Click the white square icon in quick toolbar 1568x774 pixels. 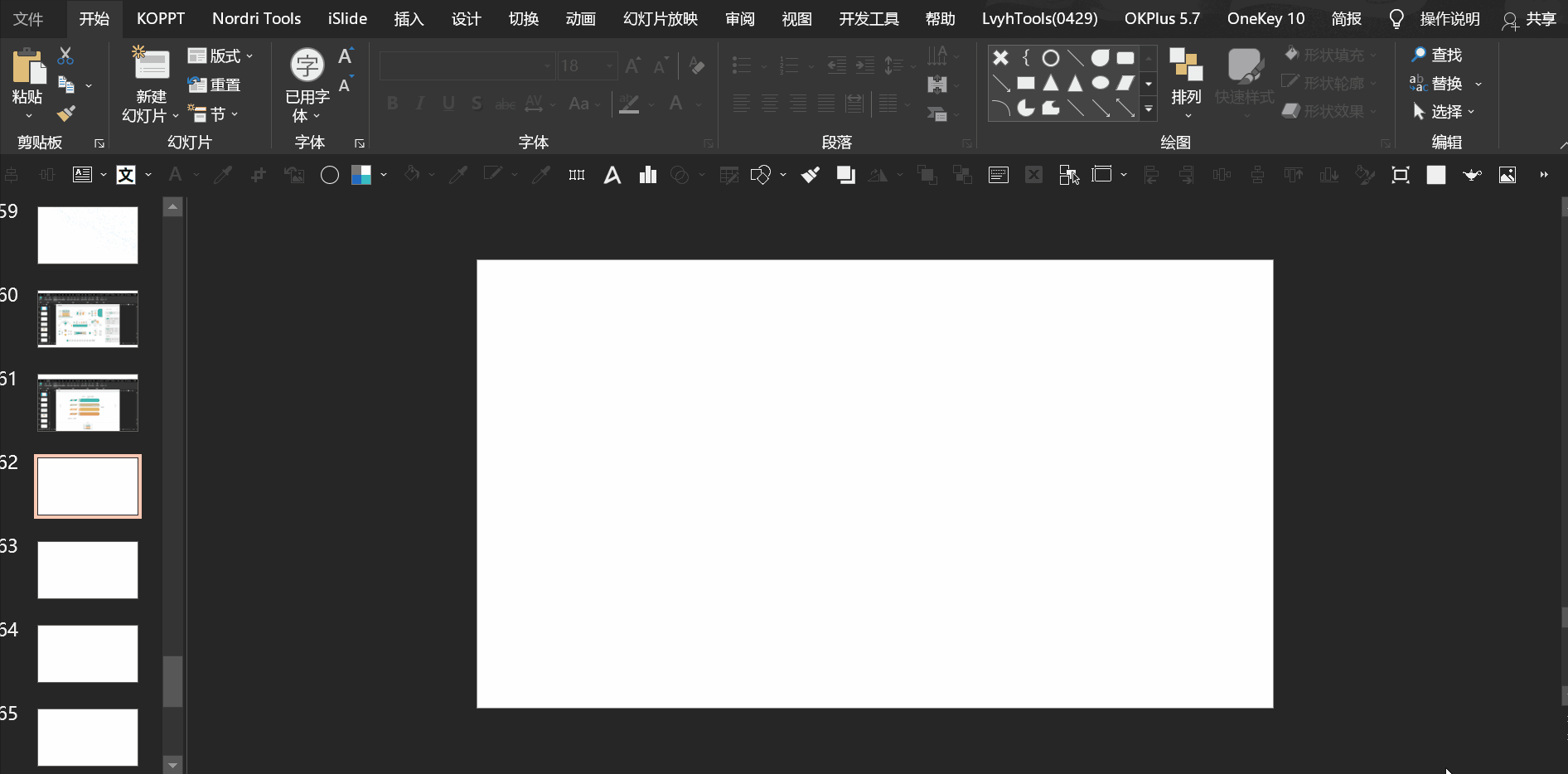coord(1436,175)
